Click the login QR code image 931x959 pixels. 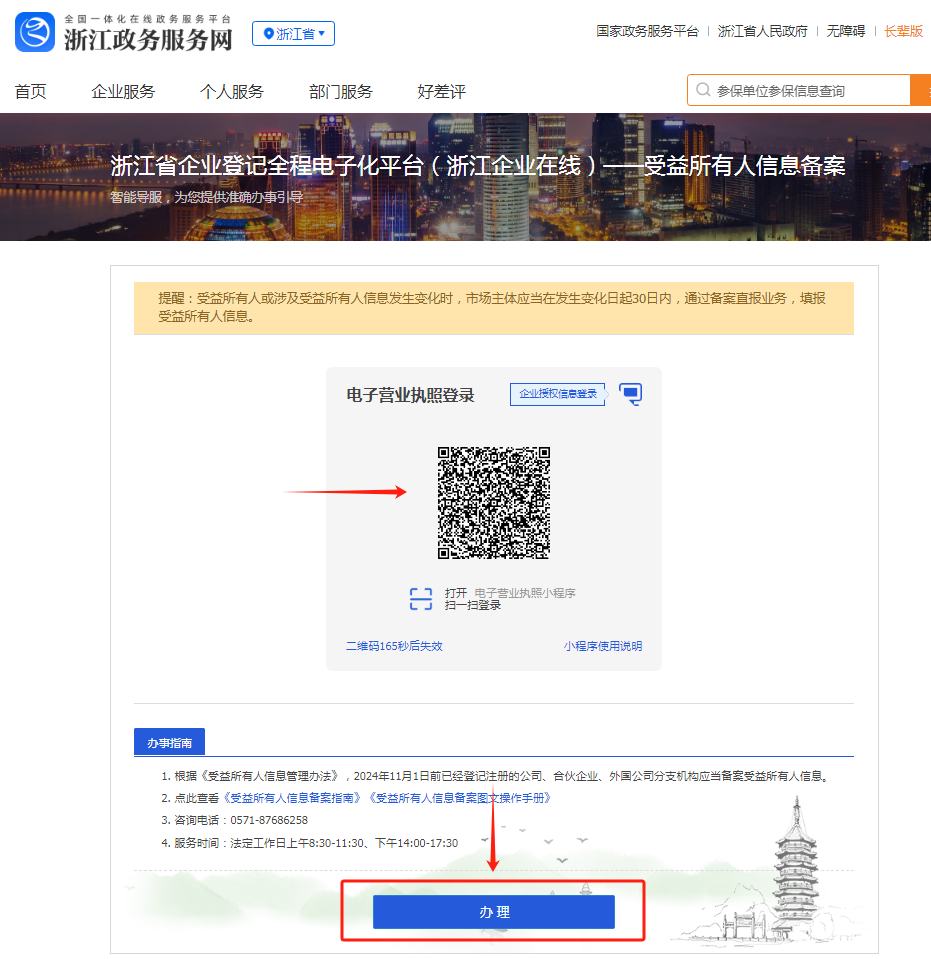(494, 502)
